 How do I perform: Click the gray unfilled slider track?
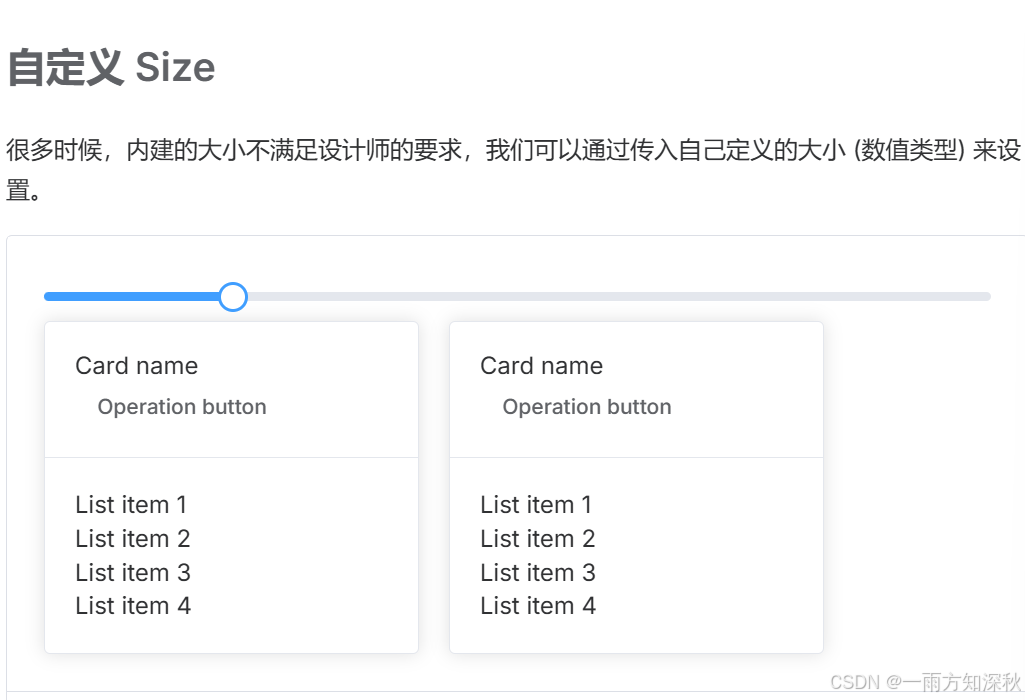tap(618, 297)
